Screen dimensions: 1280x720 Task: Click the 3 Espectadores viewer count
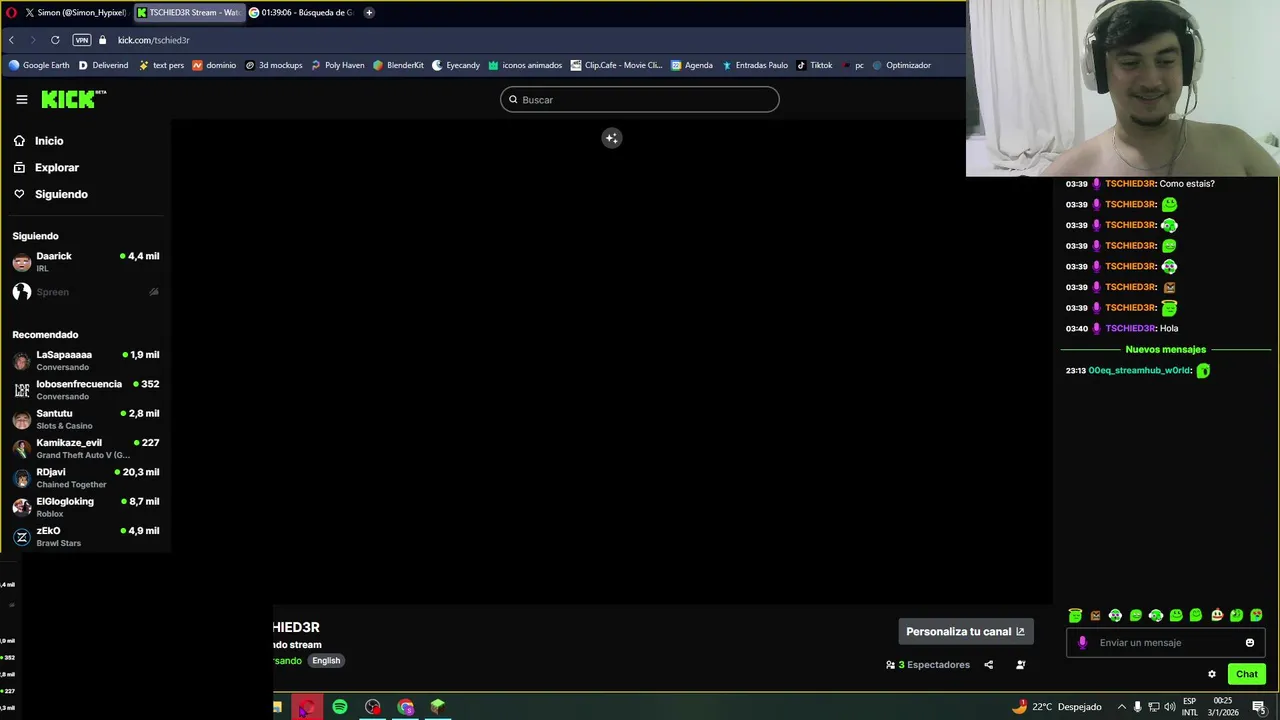(928, 664)
